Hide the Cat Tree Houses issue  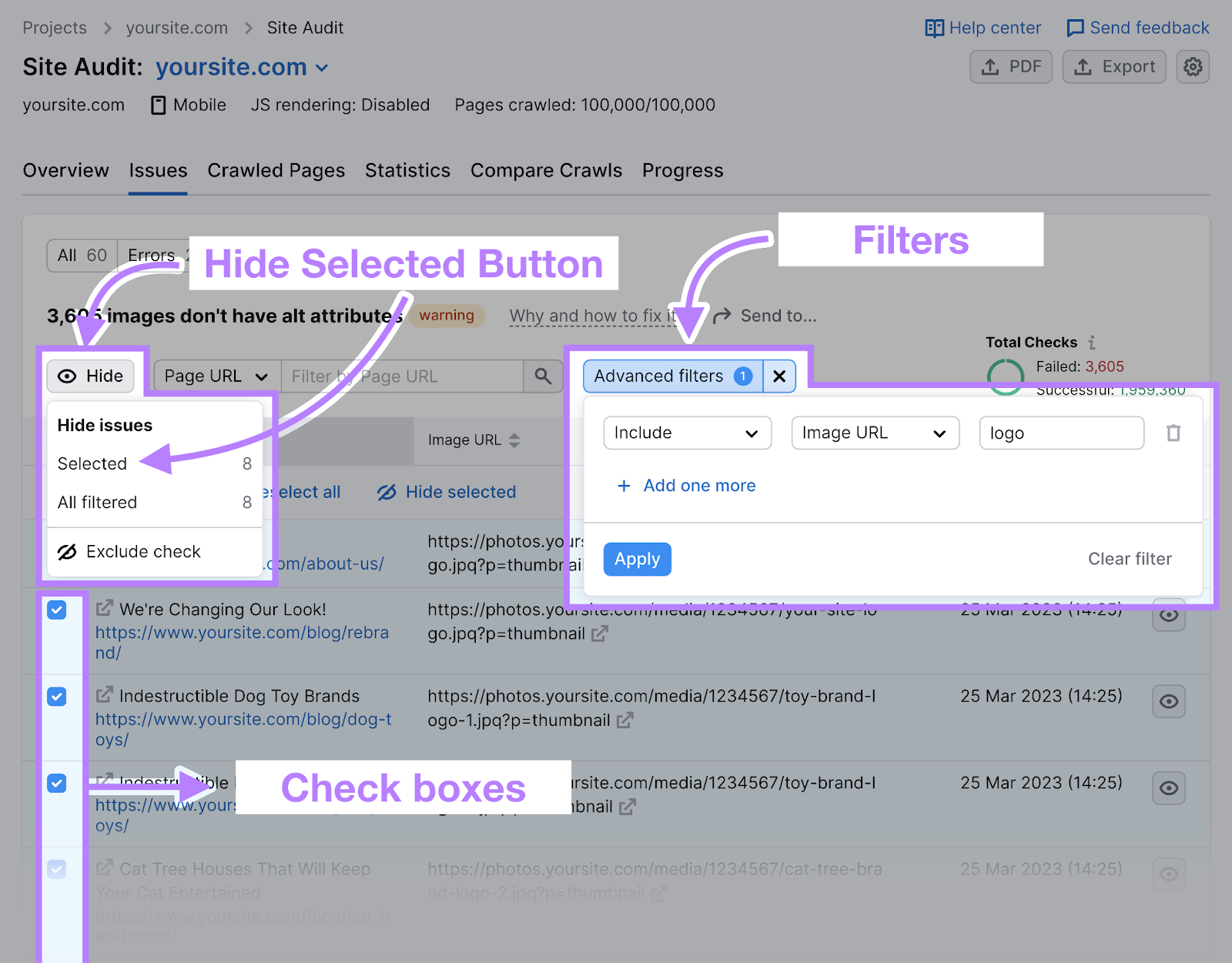coord(1168,874)
